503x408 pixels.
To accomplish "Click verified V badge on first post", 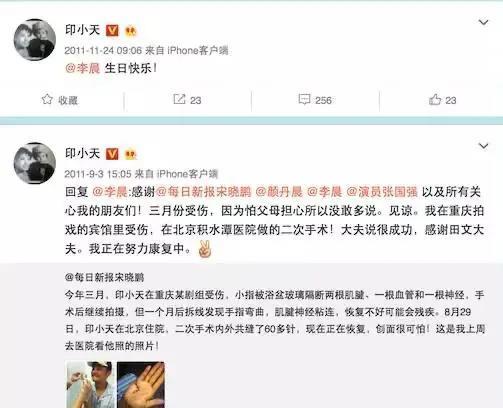I will [x=112, y=31].
